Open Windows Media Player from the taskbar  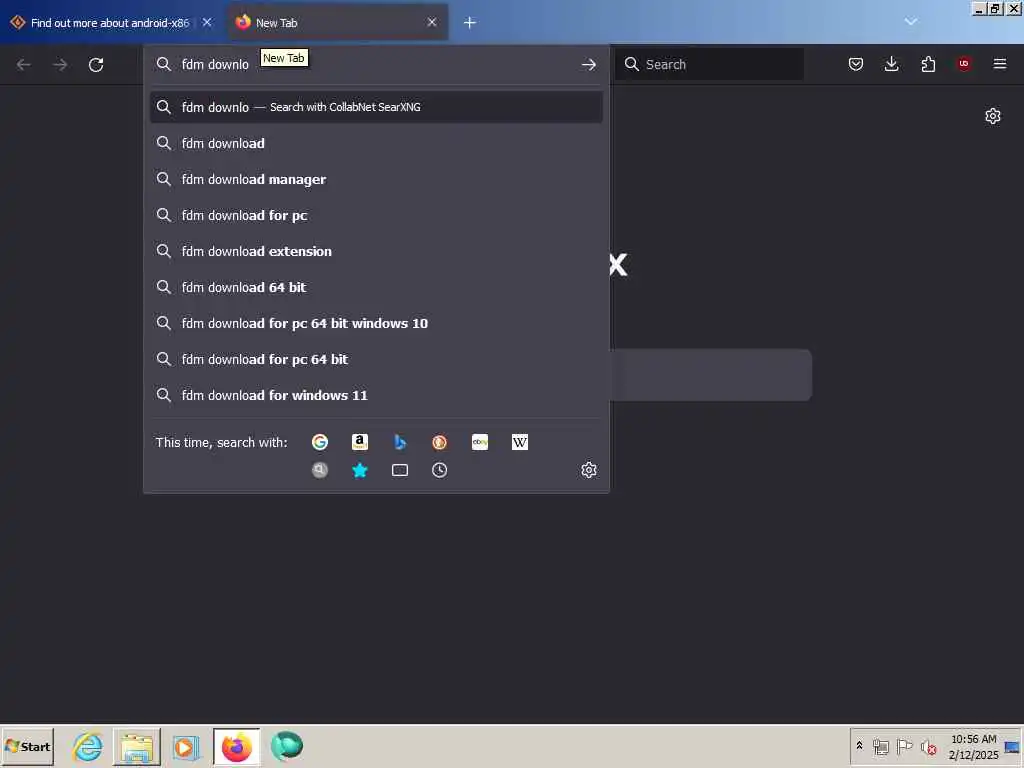[185, 747]
